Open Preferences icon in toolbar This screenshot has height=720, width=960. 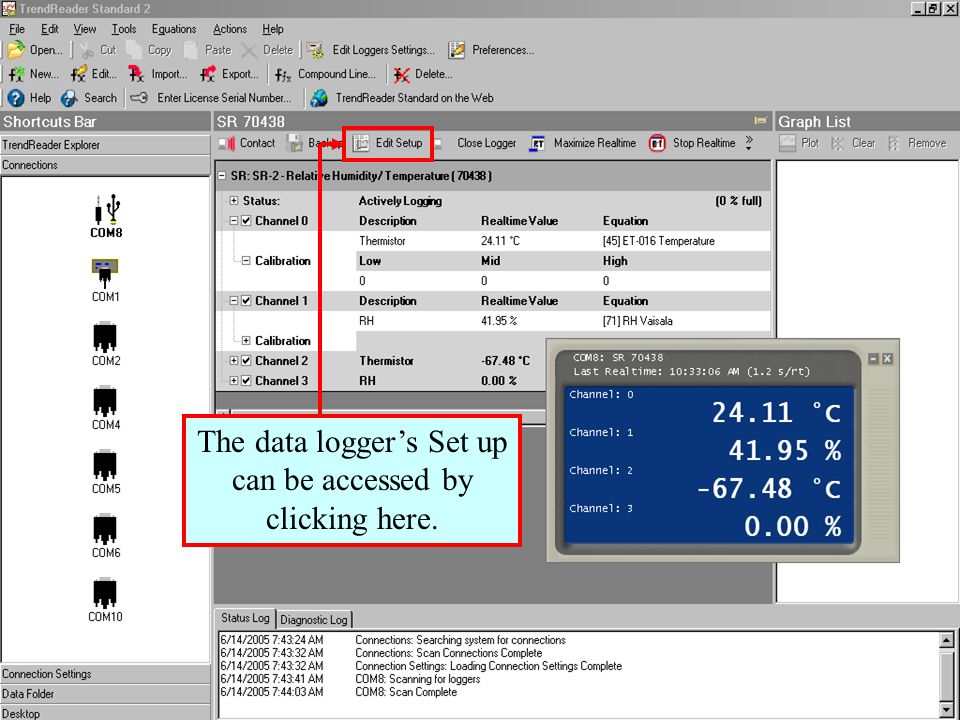(457, 50)
